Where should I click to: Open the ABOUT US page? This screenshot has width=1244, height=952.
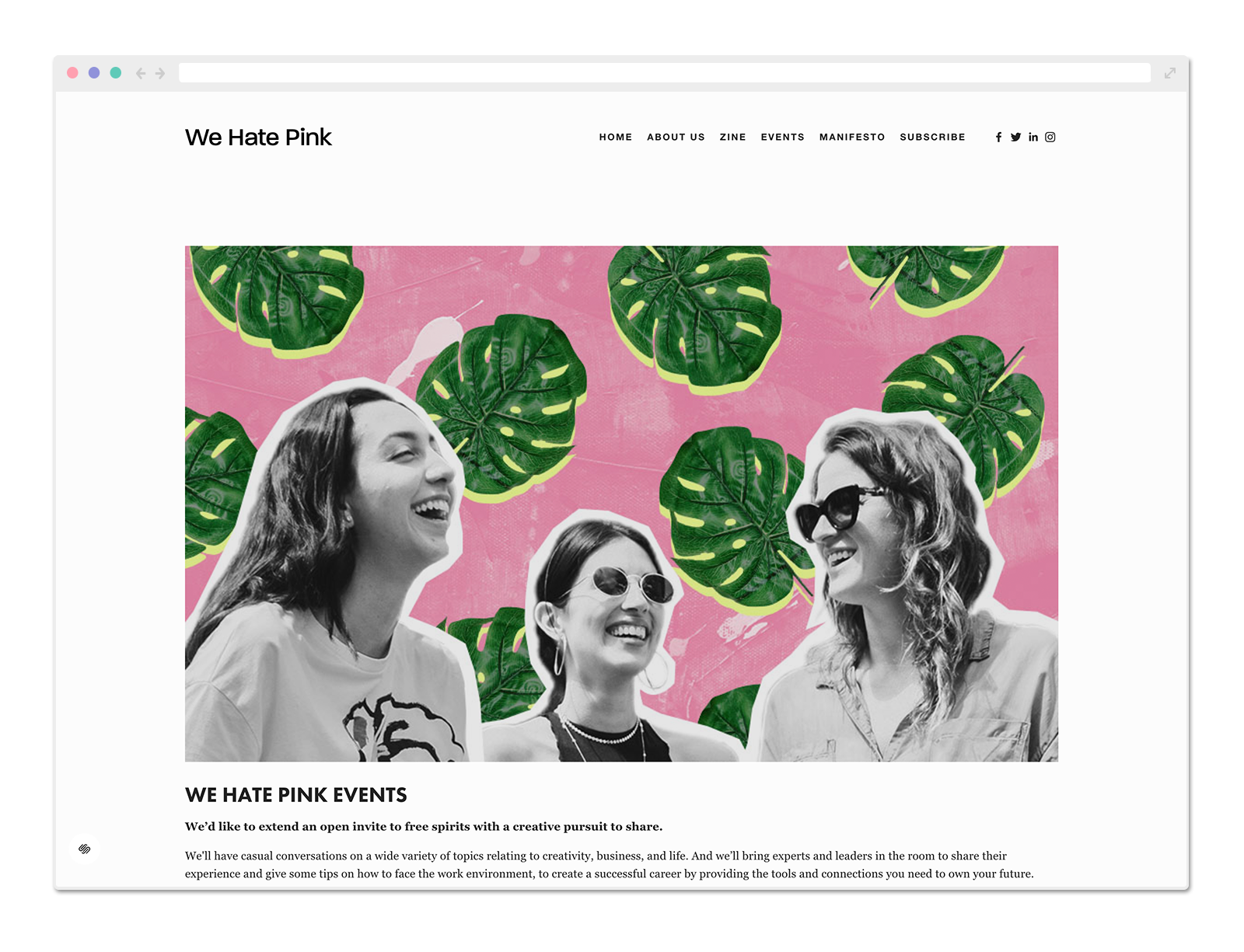[x=676, y=137]
